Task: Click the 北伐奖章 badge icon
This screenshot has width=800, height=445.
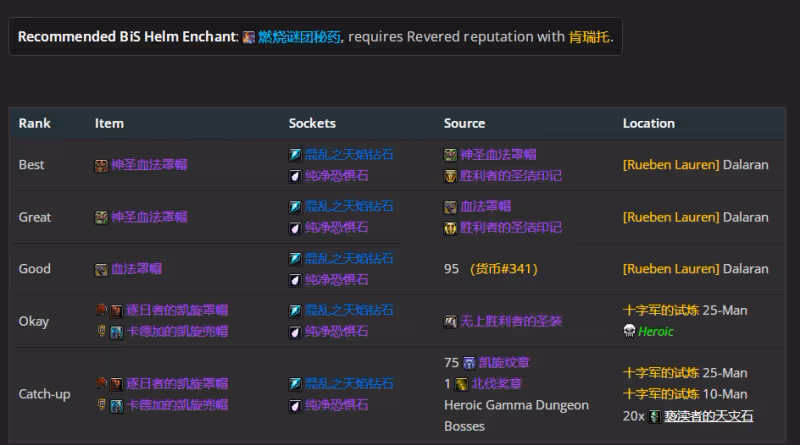Action: (x=461, y=384)
